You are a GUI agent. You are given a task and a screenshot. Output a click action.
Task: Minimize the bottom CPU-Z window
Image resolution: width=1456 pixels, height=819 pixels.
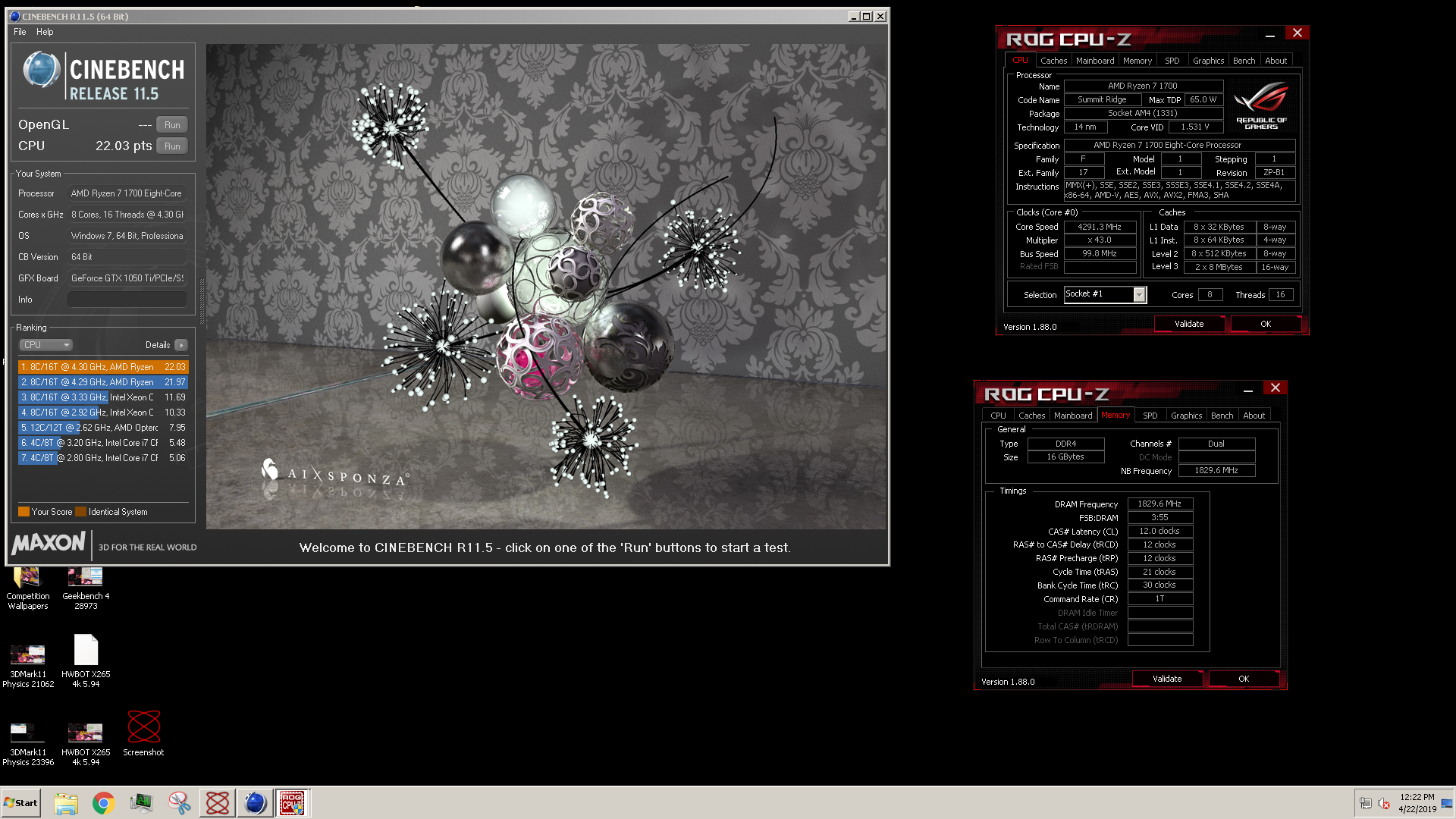[x=1247, y=390]
